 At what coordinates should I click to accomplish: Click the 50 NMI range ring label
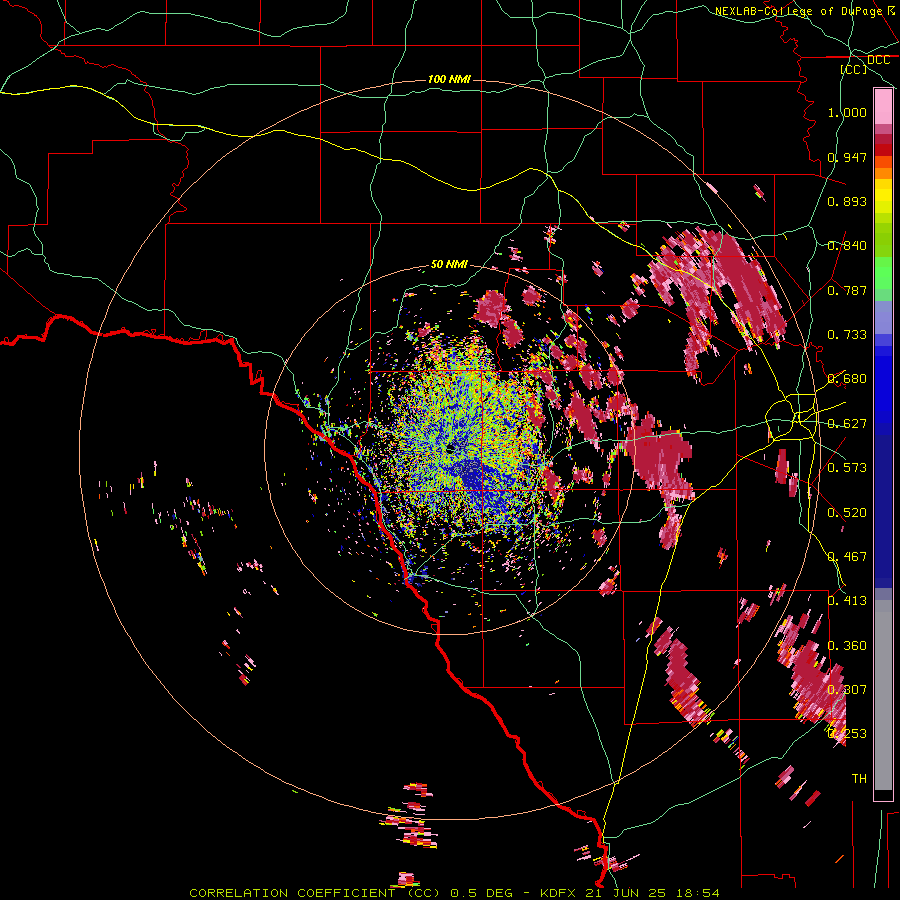[x=449, y=264]
